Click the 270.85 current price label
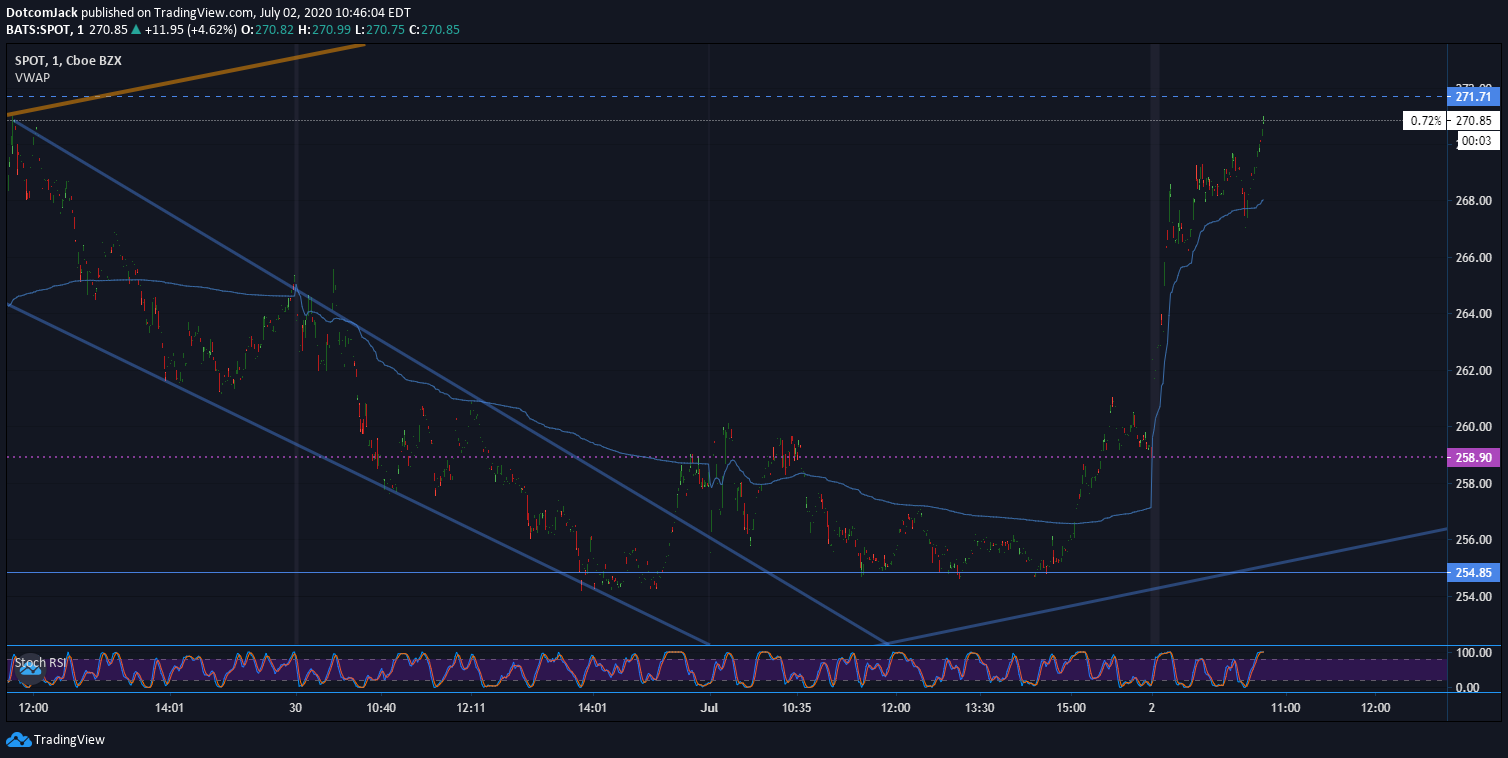This screenshot has height=758, width=1508. coord(1474,121)
